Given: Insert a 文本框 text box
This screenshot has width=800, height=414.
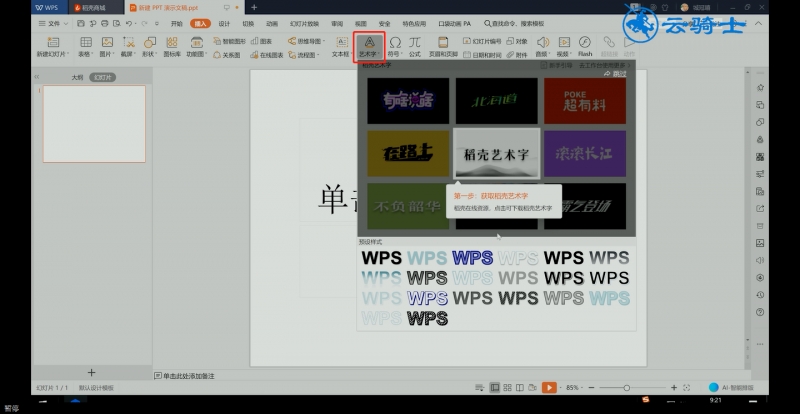Looking at the screenshot, I should click(341, 46).
